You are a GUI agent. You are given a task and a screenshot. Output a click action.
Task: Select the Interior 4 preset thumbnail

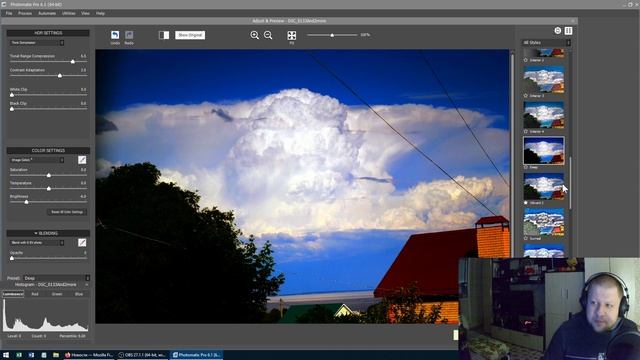544,115
